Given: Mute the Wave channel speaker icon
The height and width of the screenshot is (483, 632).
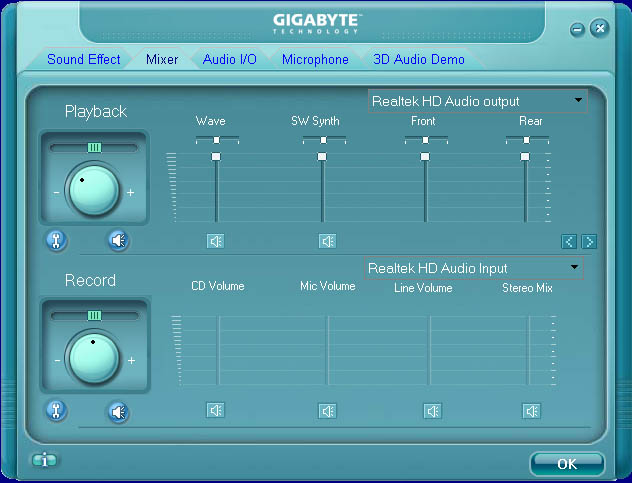Looking at the screenshot, I should pos(216,241).
